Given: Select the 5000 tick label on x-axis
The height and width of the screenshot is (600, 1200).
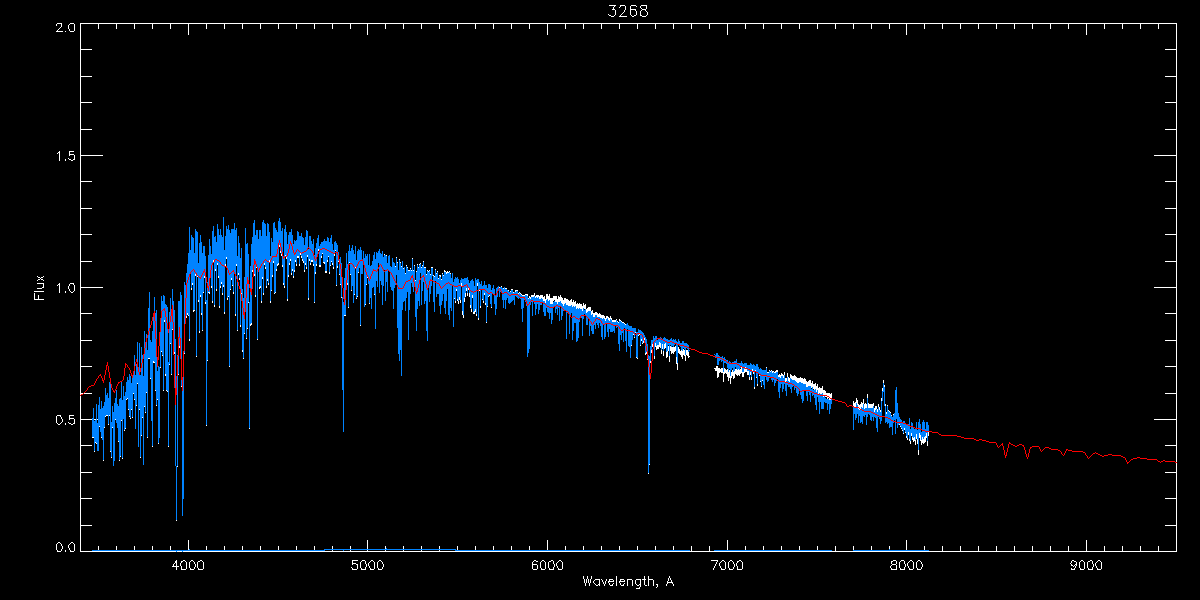Looking at the screenshot, I should (368, 565).
